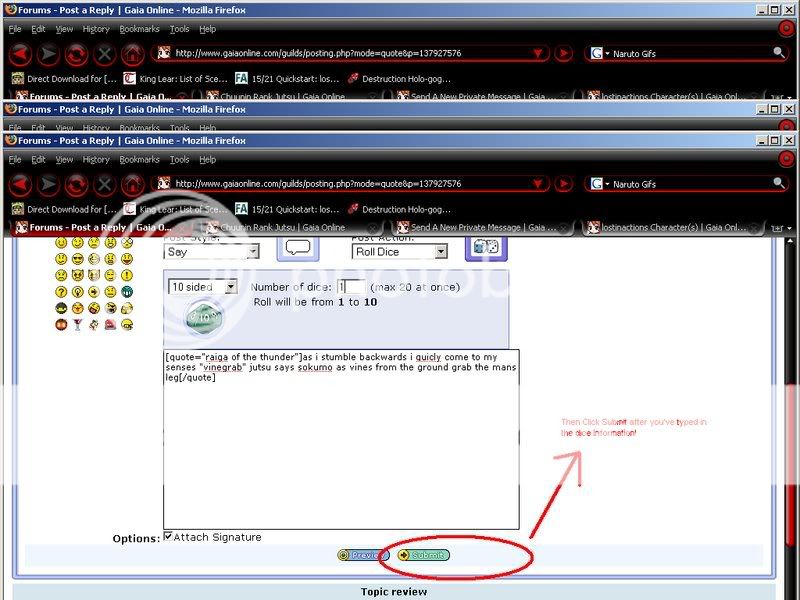Toggle the Attach Signature checkbox
The width and height of the screenshot is (800, 600).
pyautogui.click(x=168, y=537)
